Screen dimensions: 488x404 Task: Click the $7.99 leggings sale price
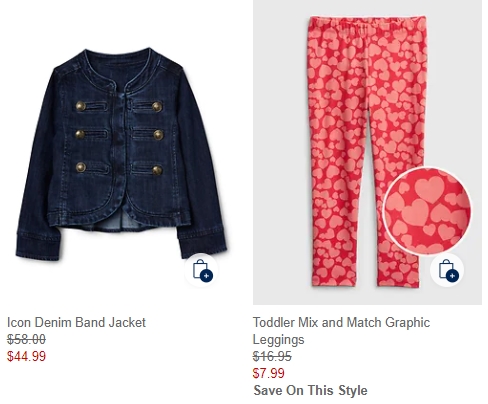[269, 373]
